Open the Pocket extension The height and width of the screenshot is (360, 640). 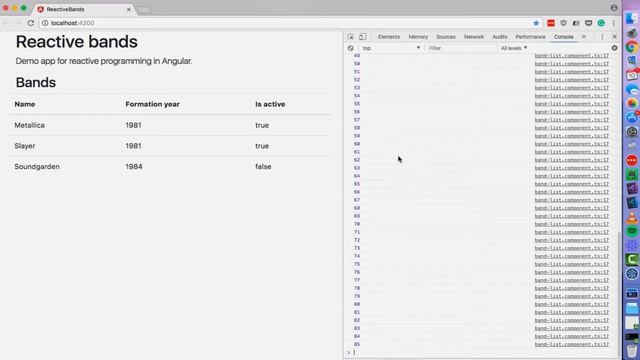click(x=589, y=23)
